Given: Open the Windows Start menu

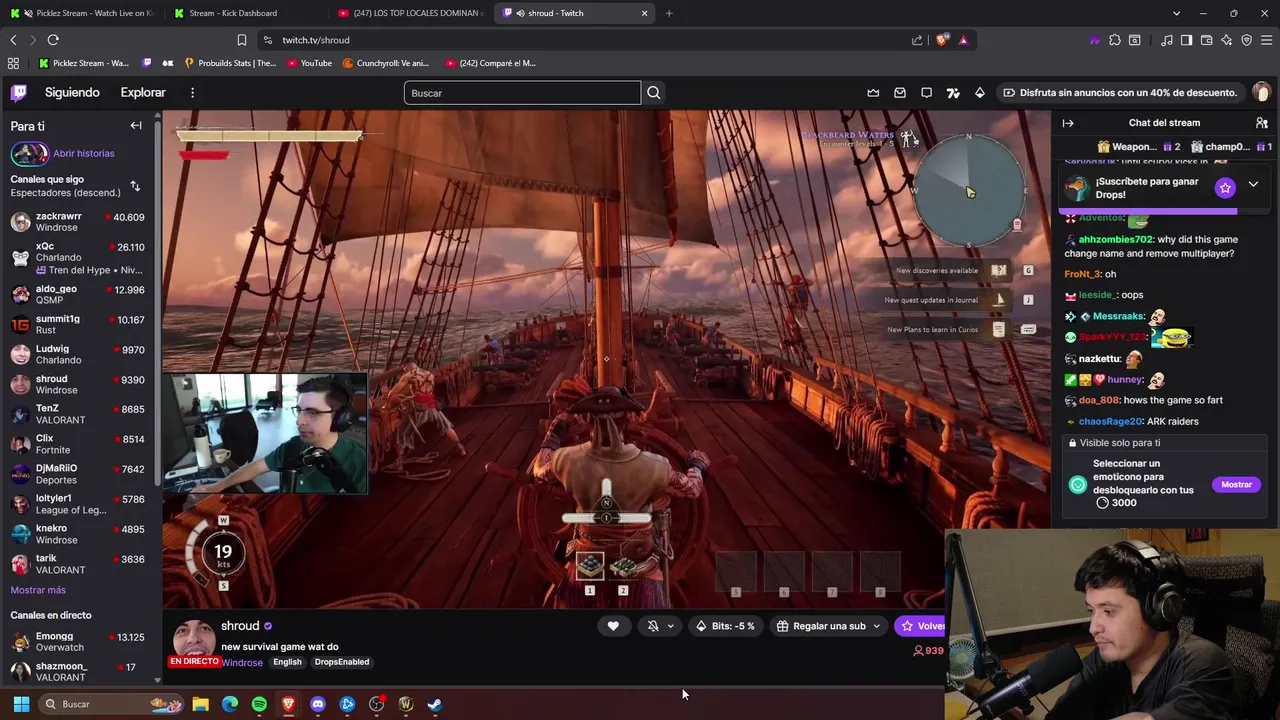Looking at the screenshot, I should (x=21, y=704).
